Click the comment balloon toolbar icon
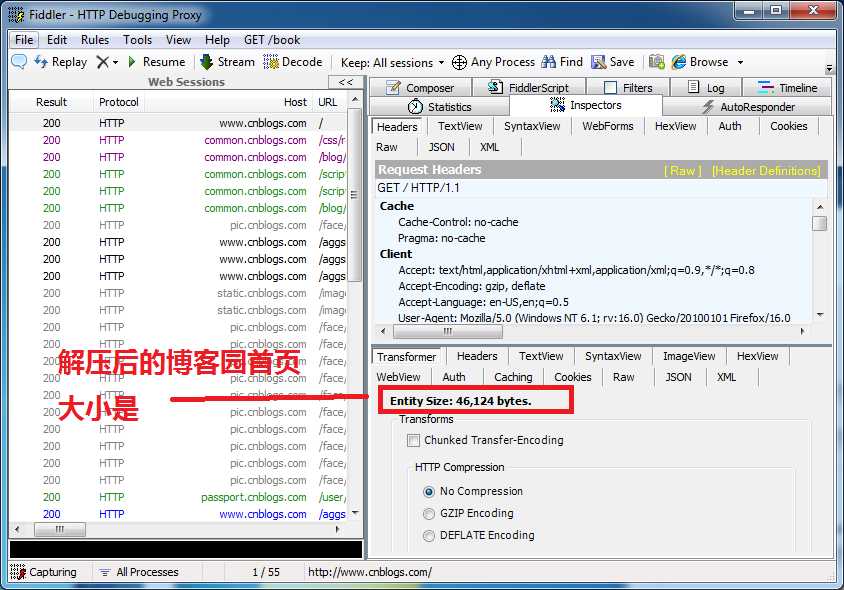The height and width of the screenshot is (590, 844). [19, 62]
